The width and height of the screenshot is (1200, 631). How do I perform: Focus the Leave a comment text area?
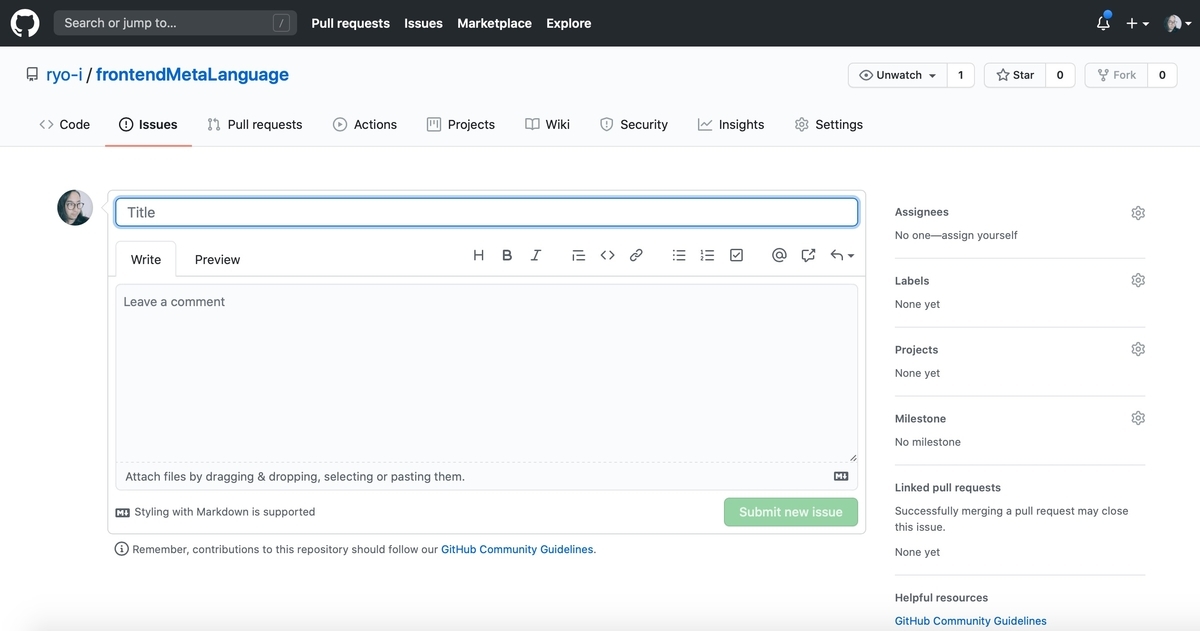point(487,373)
